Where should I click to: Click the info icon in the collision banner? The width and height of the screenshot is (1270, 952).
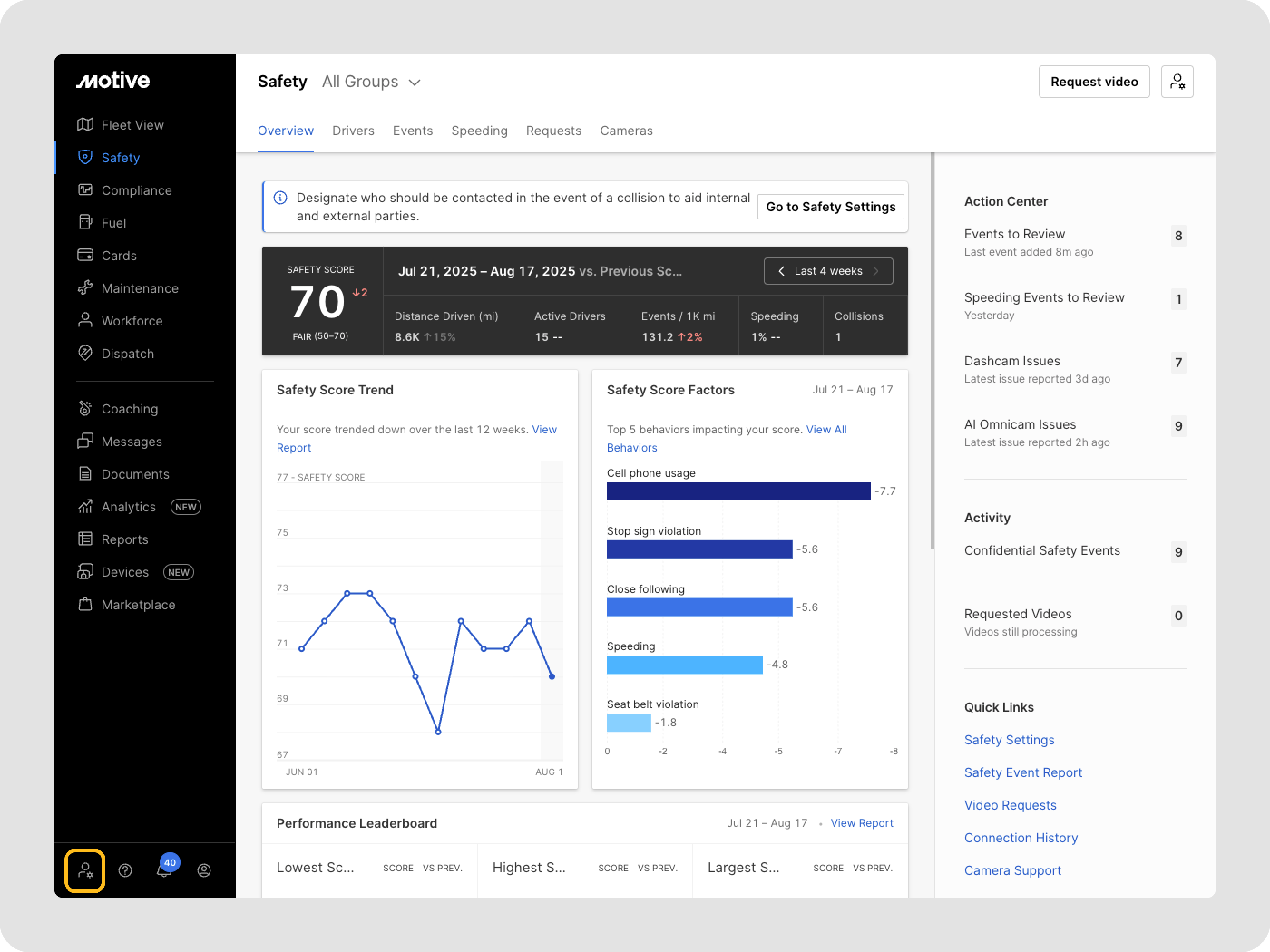(280, 198)
